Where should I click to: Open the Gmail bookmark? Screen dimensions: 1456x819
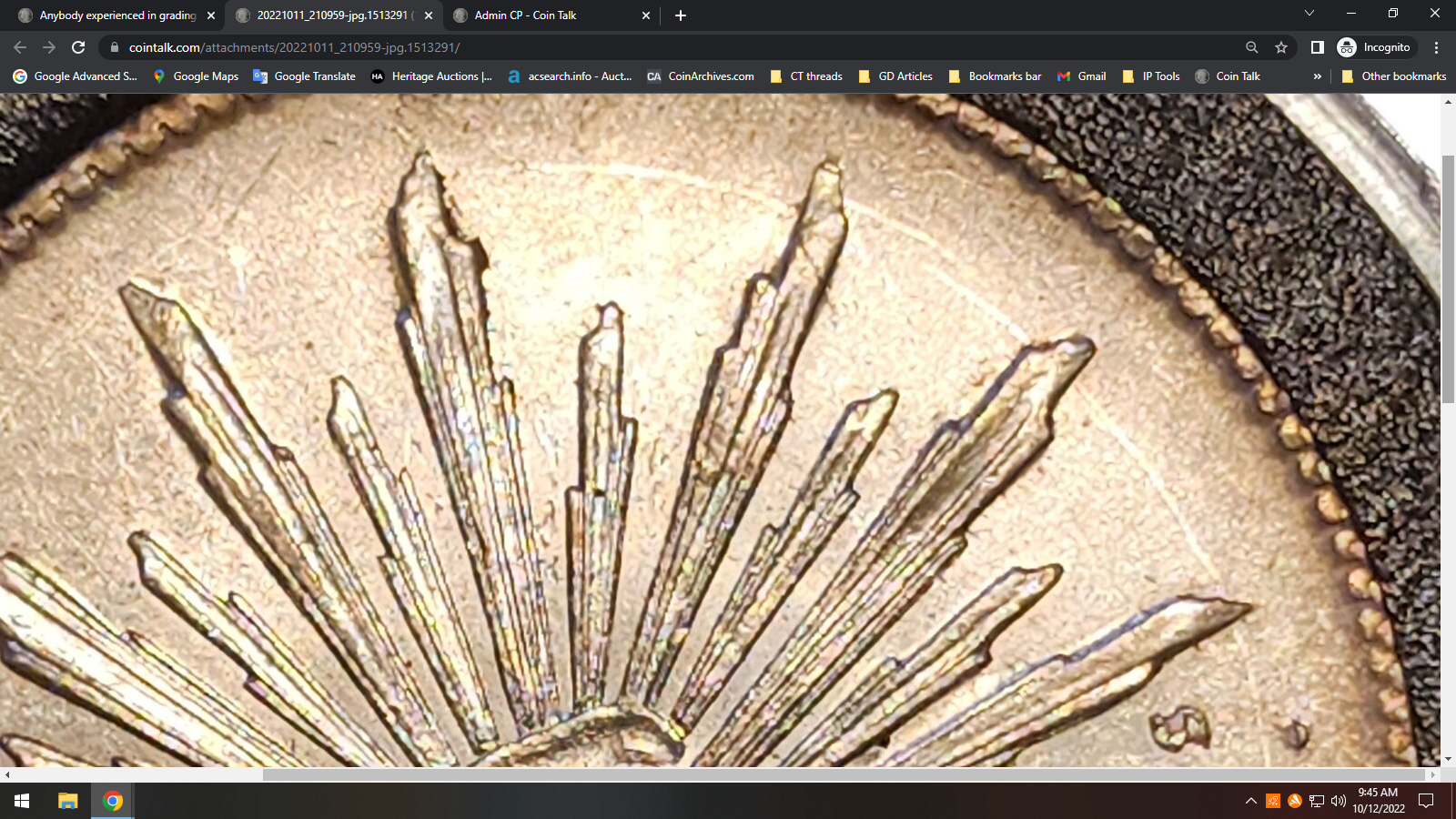(1082, 76)
